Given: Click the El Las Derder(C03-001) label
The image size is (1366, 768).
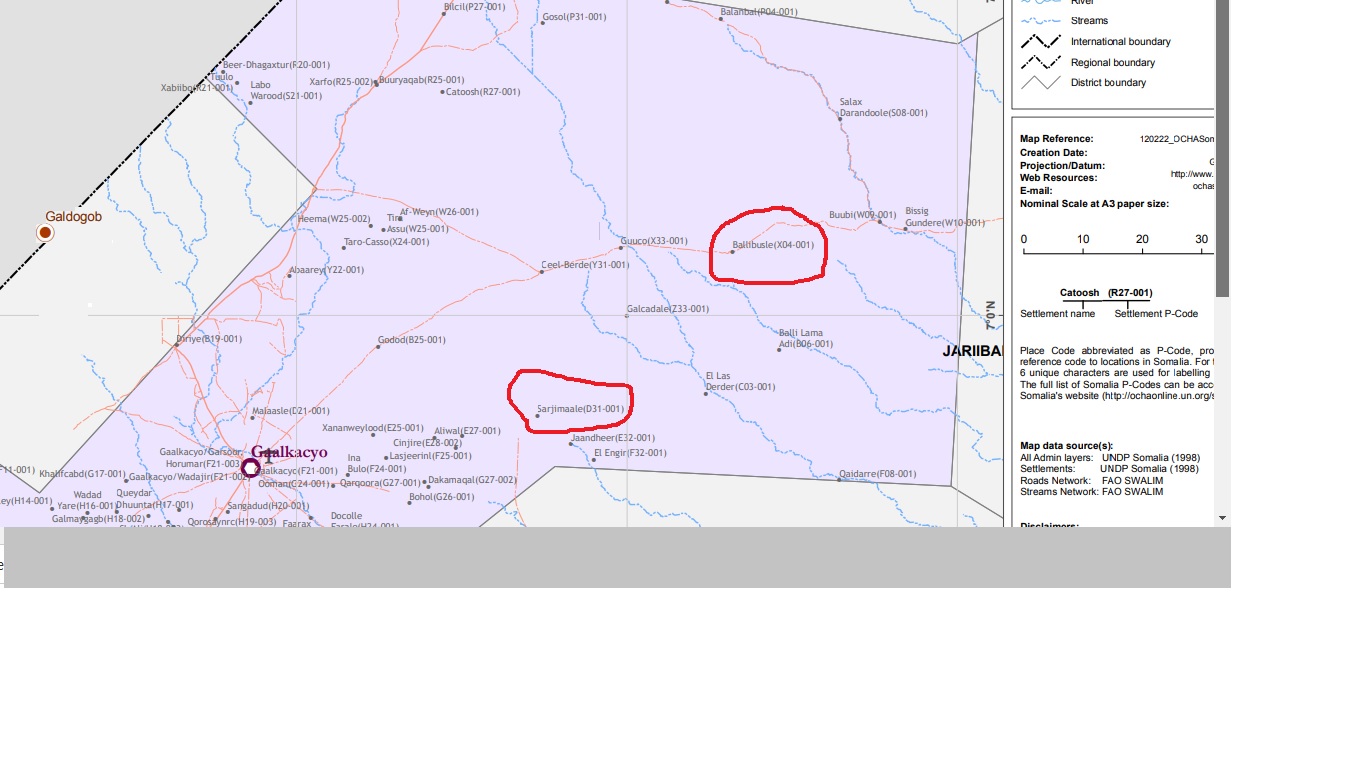Looking at the screenshot, I should coord(740,381).
